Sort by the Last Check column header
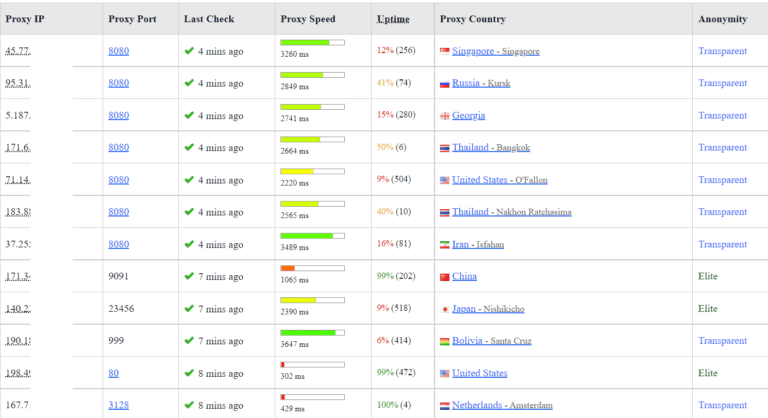Screen dimensions: 768x418 click(209, 19)
